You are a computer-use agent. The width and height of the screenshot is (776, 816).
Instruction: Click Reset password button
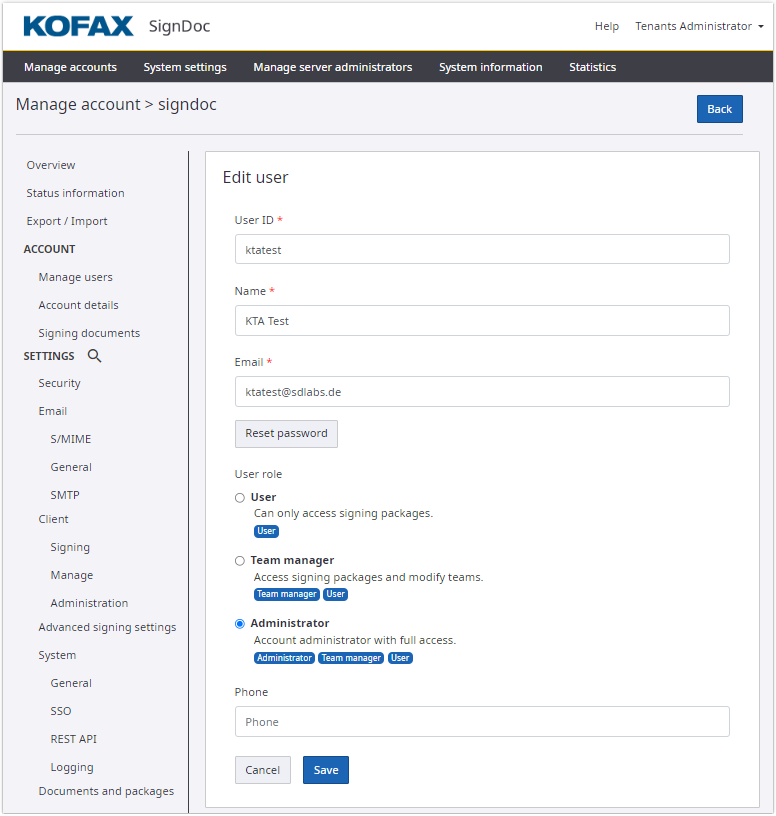click(286, 434)
